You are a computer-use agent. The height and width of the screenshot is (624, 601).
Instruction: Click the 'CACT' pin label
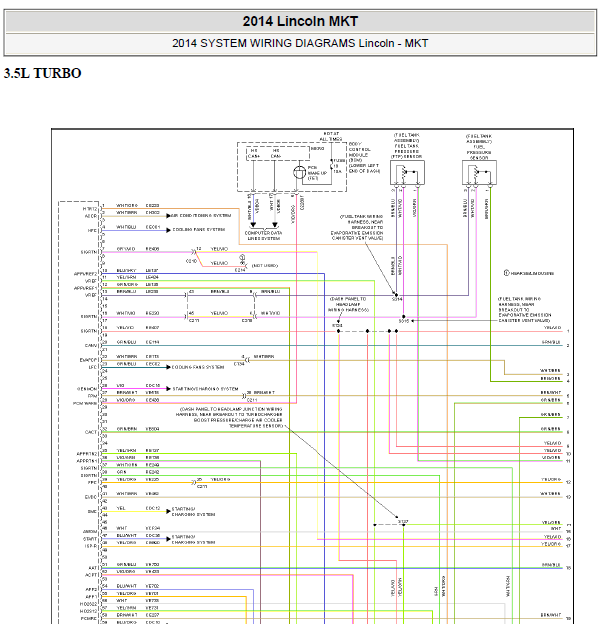pos(91,432)
